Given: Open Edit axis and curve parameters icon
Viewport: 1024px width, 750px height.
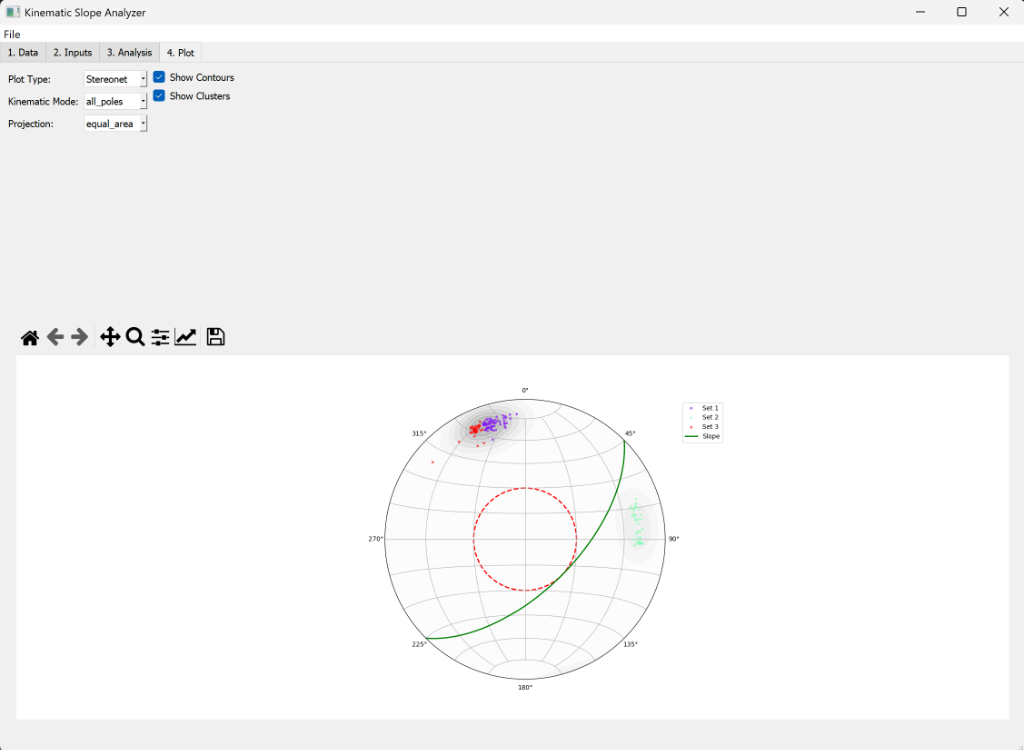Looking at the screenshot, I should [x=185, y=337].
